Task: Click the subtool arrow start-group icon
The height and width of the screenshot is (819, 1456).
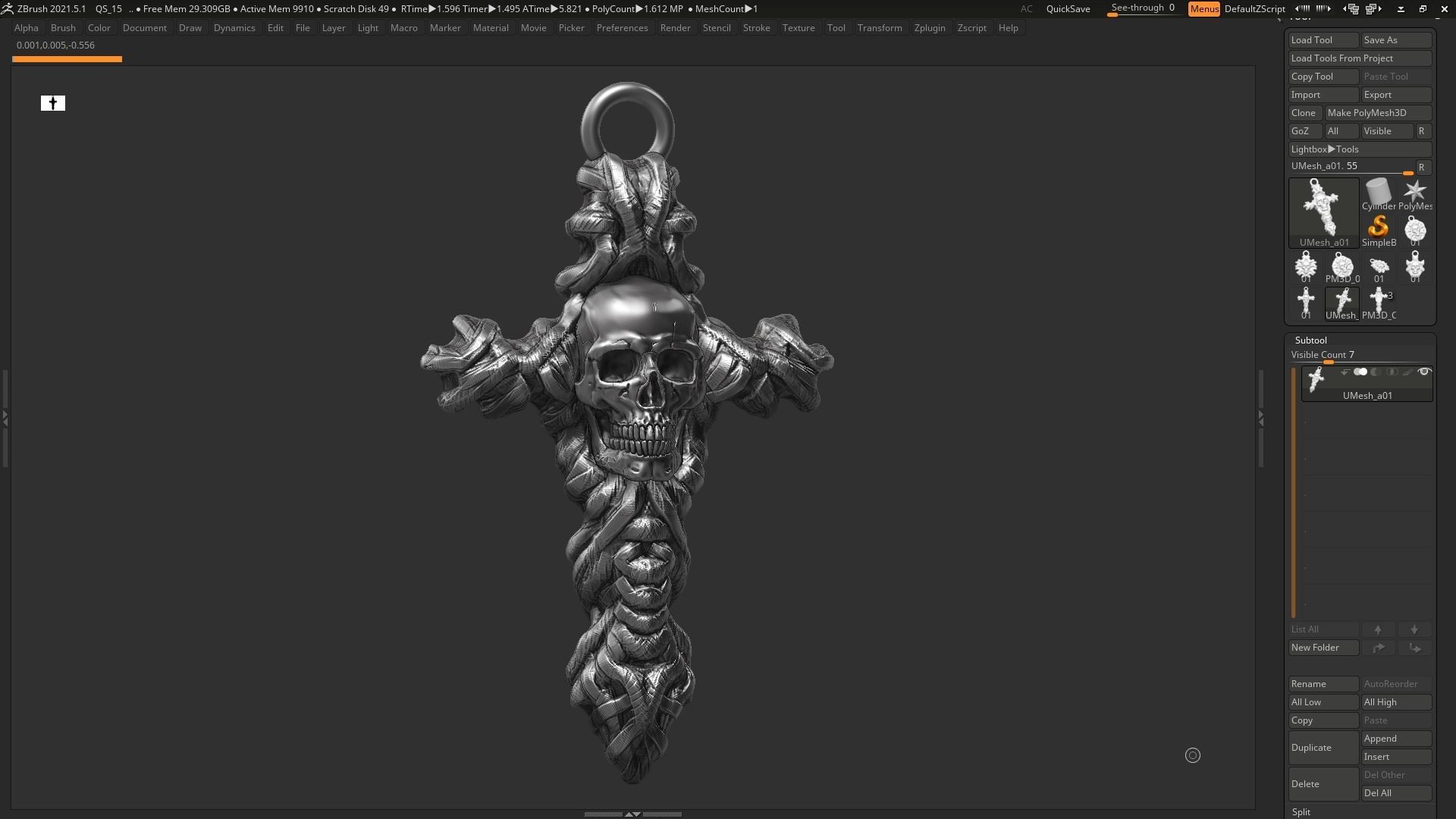Action: point(1345,372)
